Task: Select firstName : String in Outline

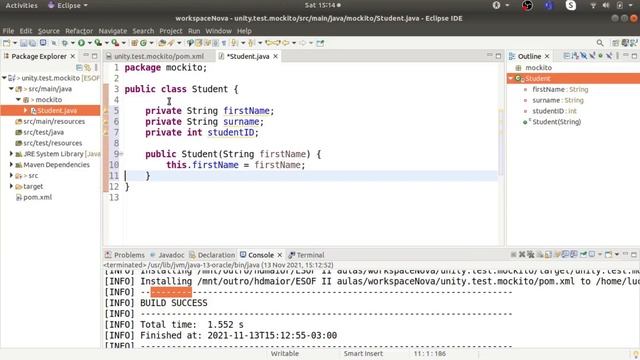Action: (560, 89)
